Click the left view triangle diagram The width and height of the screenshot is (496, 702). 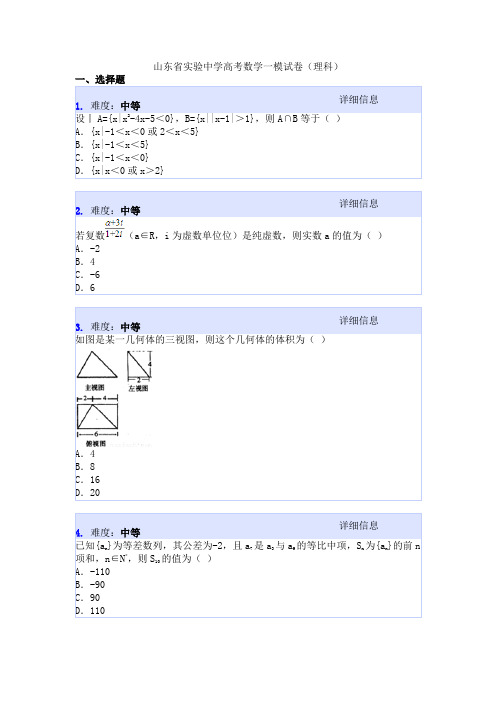click(139, 365)
